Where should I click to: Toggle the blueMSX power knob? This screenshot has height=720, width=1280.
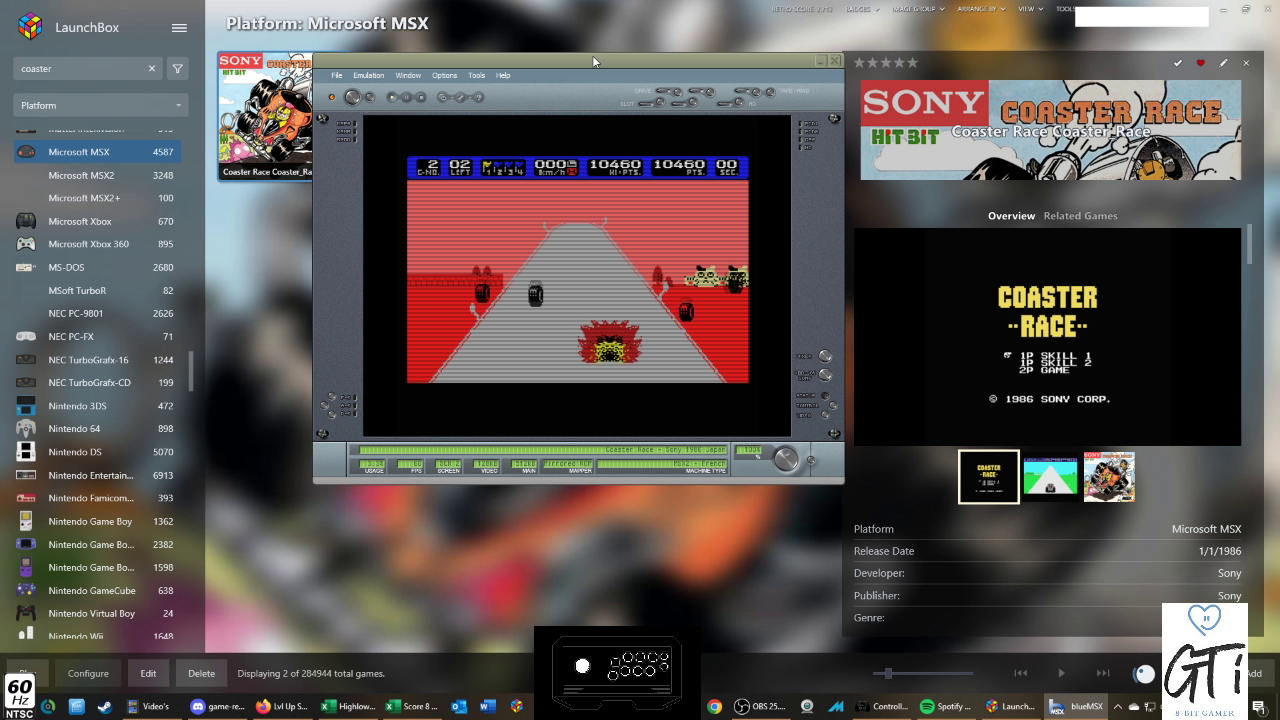click(x=352, y=97)
